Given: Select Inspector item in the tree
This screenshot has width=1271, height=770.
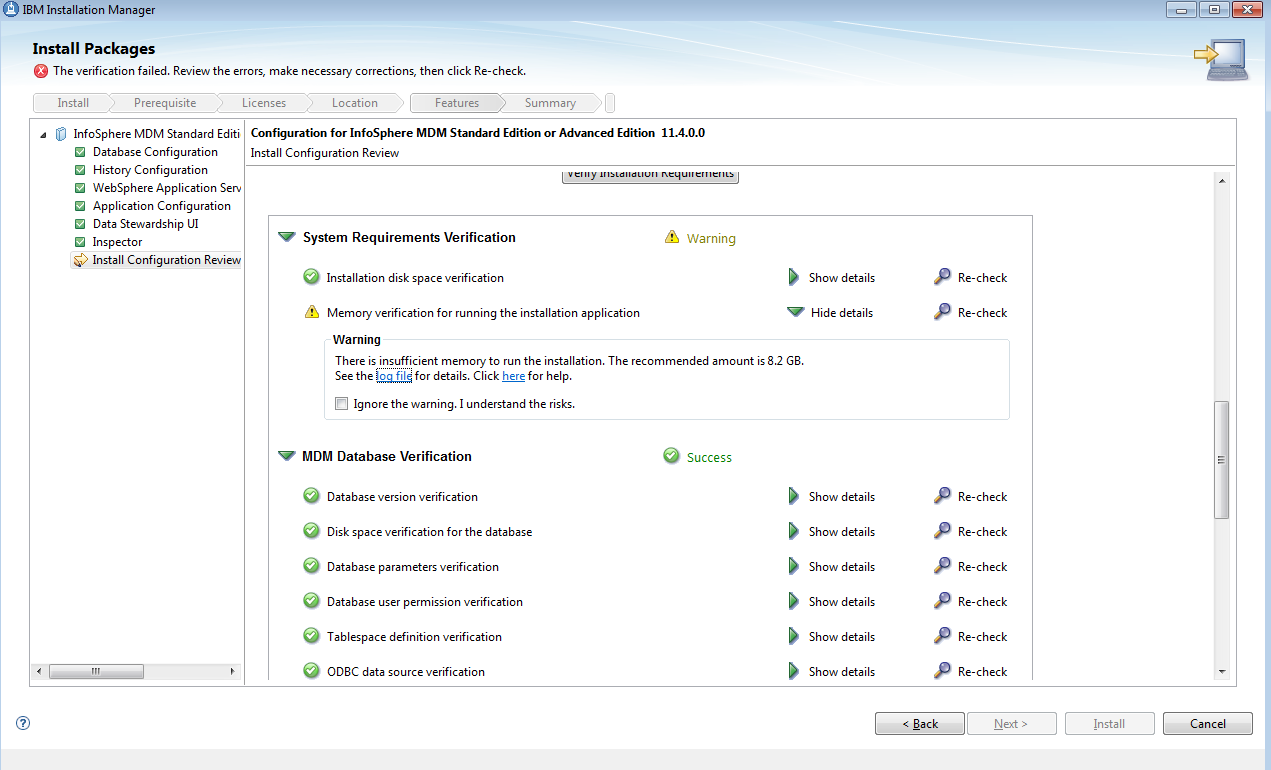Looking at the screenshot, I should (x=118, y=242).
